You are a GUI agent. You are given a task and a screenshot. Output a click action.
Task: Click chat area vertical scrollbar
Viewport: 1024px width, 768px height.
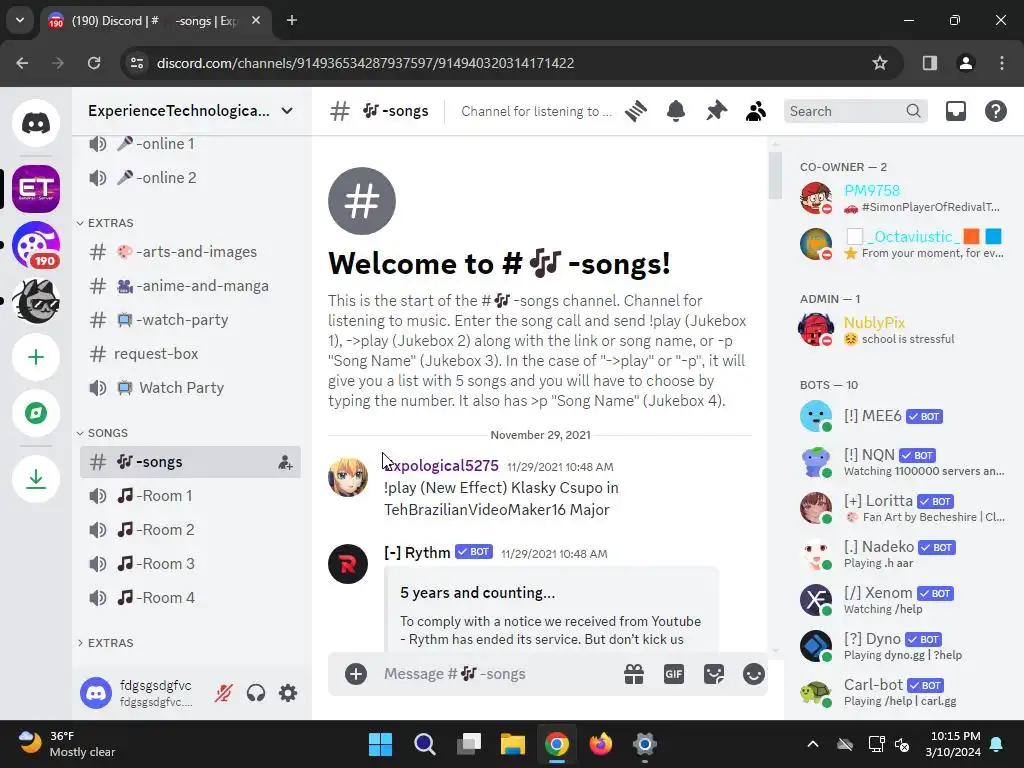(x=775, y=175)
